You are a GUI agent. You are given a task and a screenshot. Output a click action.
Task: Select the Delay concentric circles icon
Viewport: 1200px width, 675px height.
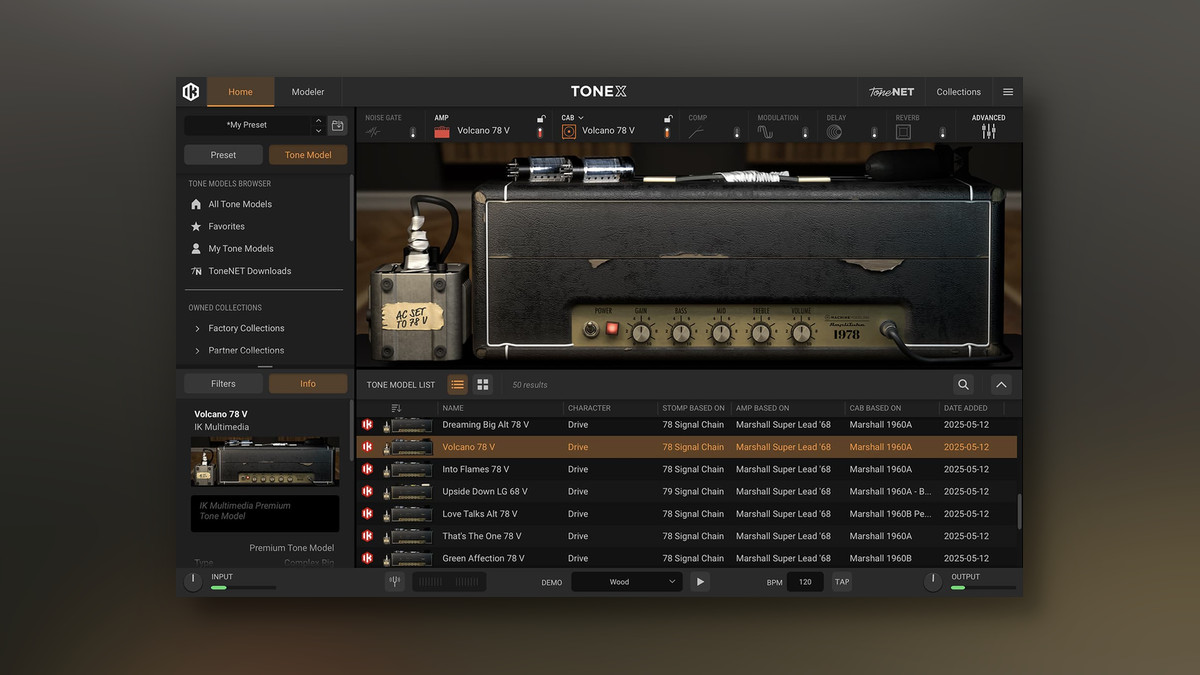[x=834, y=131]
